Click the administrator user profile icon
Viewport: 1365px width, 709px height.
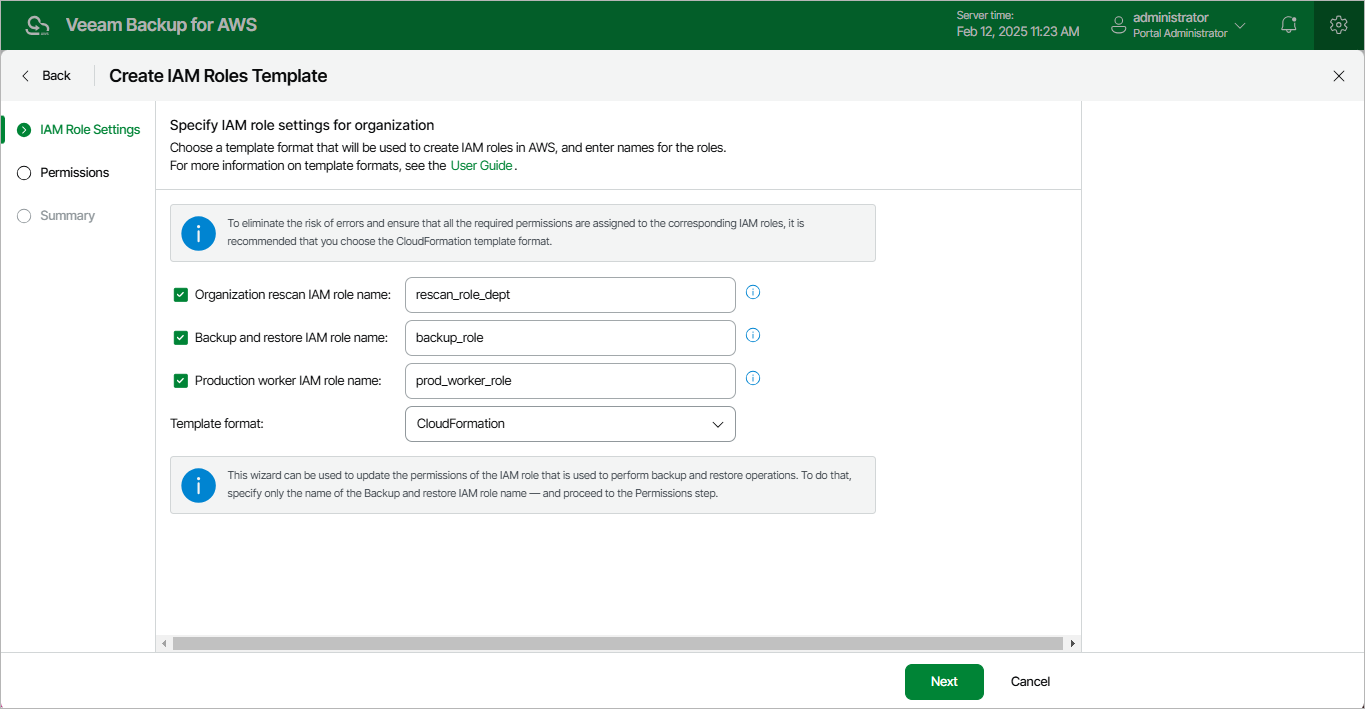[x=1117, y=25]
